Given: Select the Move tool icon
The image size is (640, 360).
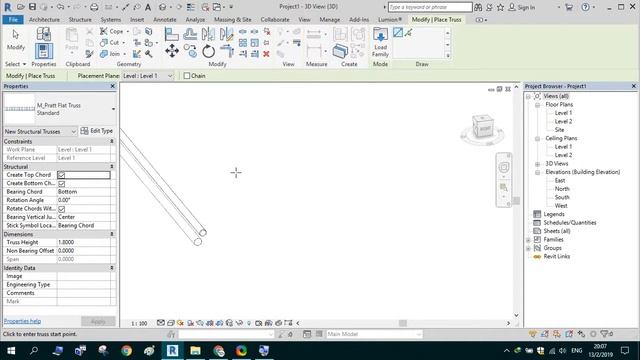Looking at the screenshot, I should pyautogui.click(x=172, y=51).
